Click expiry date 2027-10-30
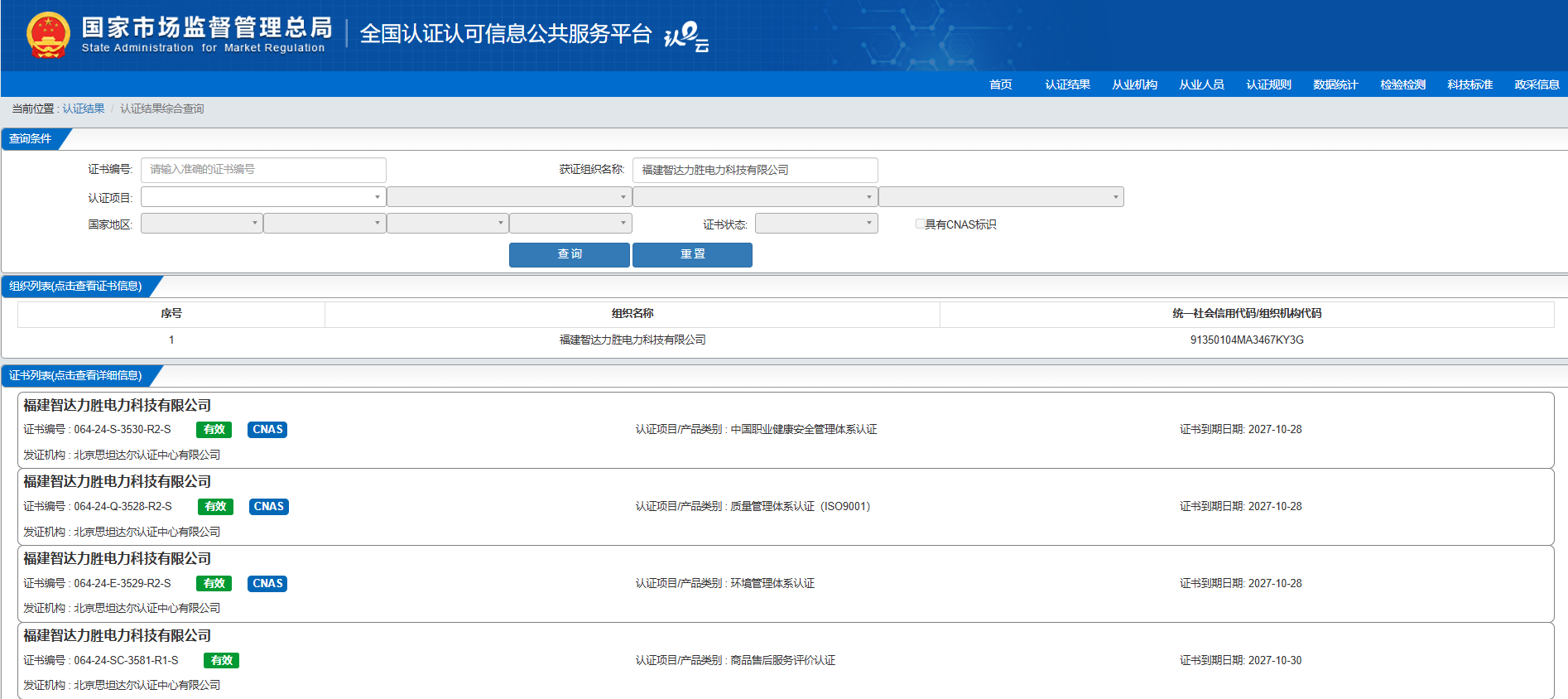 (1275, 661)
